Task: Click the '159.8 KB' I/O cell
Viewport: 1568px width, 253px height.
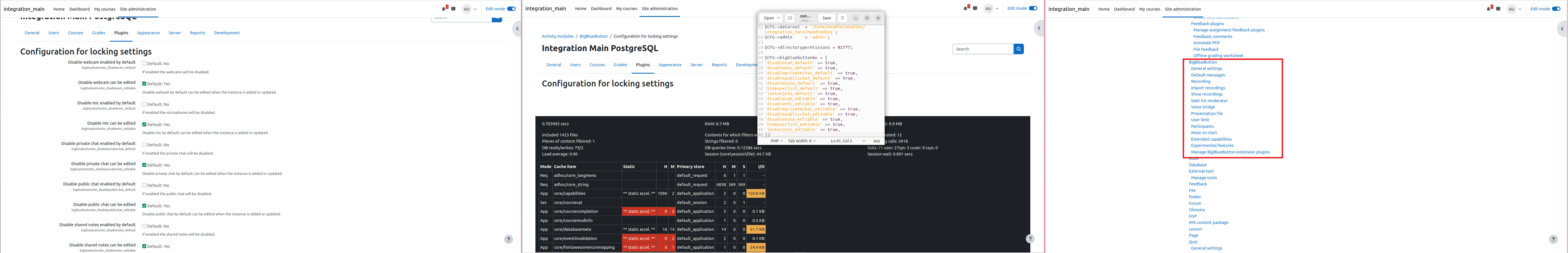Action: click(756, 193)
